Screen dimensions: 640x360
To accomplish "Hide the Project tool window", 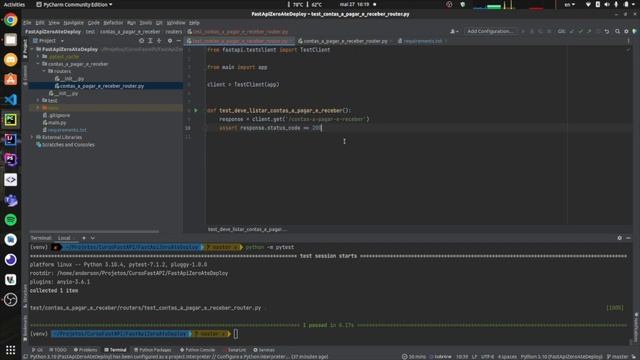I will click(x=178, y=41).
